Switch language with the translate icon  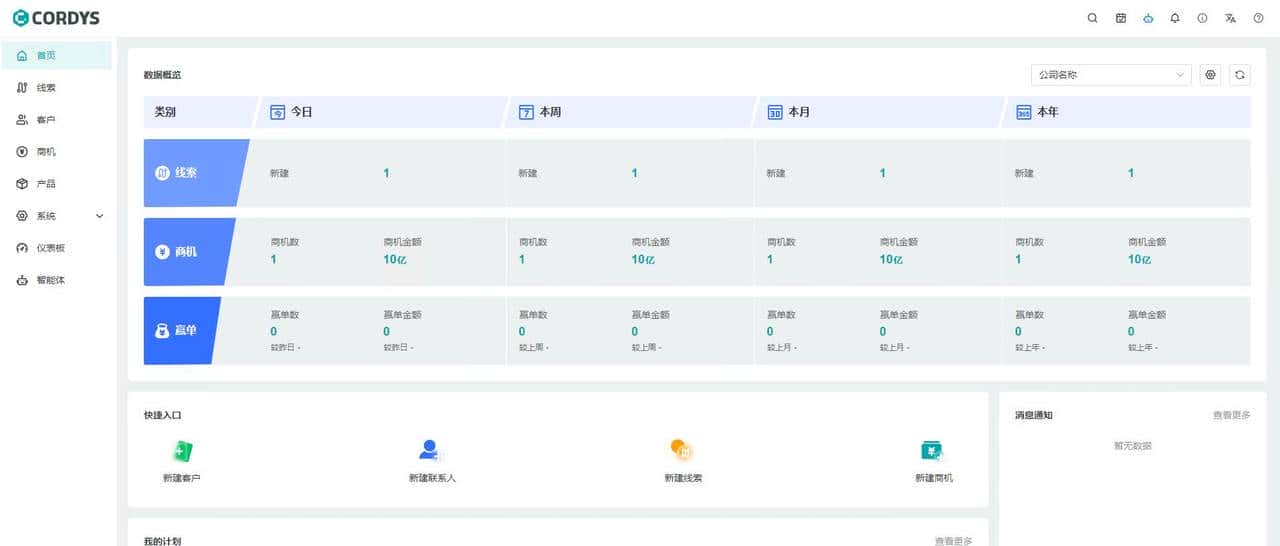[x=1231, y=18]
